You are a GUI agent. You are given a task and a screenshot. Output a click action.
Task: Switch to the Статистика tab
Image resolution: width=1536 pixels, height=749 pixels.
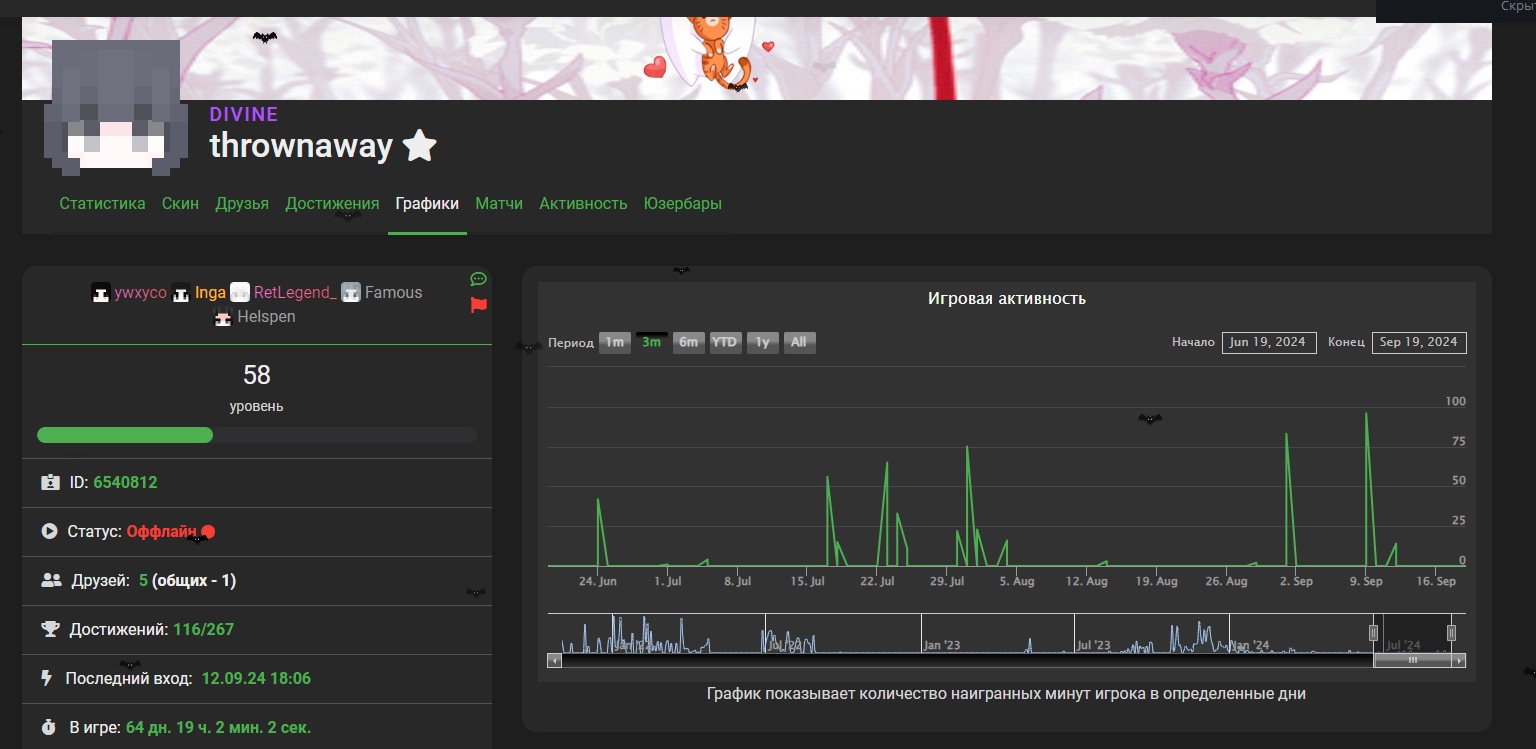point(102,204)
